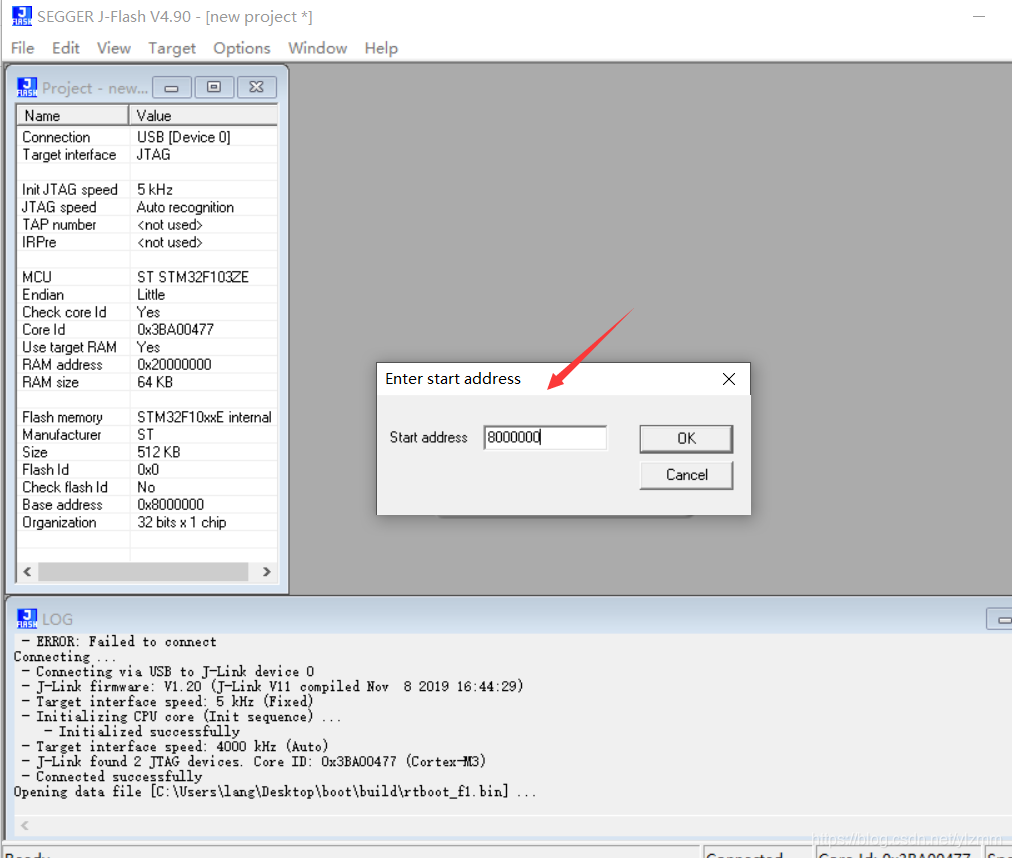Click log line about J-Link firmware
This screenshot has height=858, width=1012.
(272, 686)
